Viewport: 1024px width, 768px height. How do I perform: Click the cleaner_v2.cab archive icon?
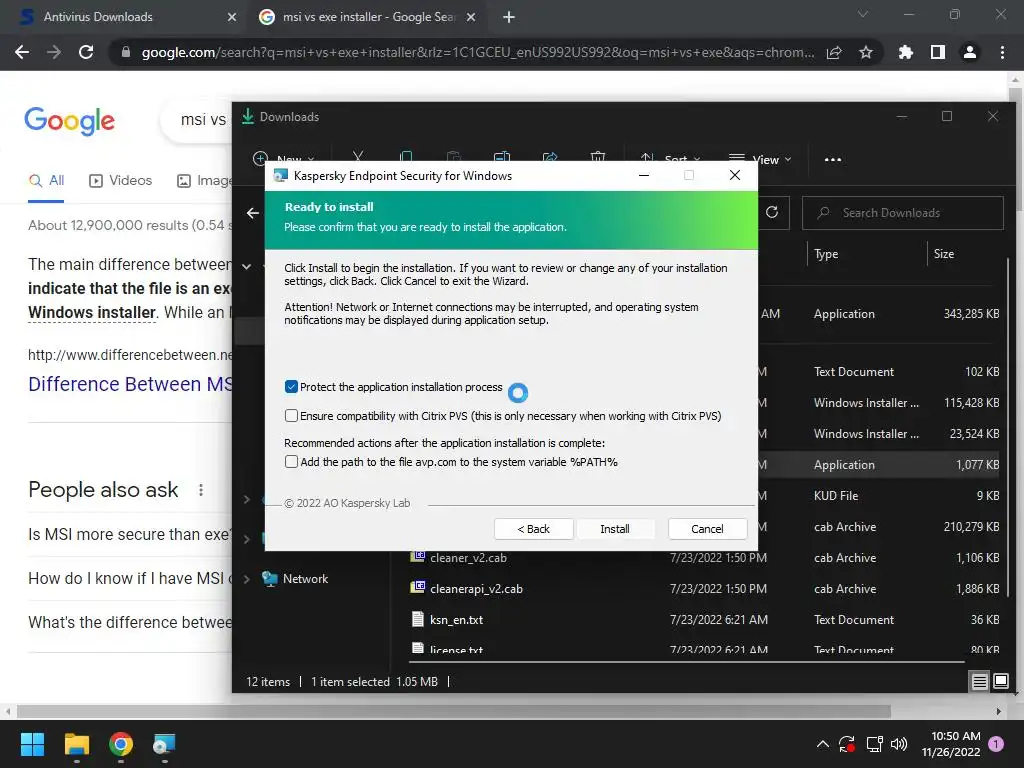point(418,557)
